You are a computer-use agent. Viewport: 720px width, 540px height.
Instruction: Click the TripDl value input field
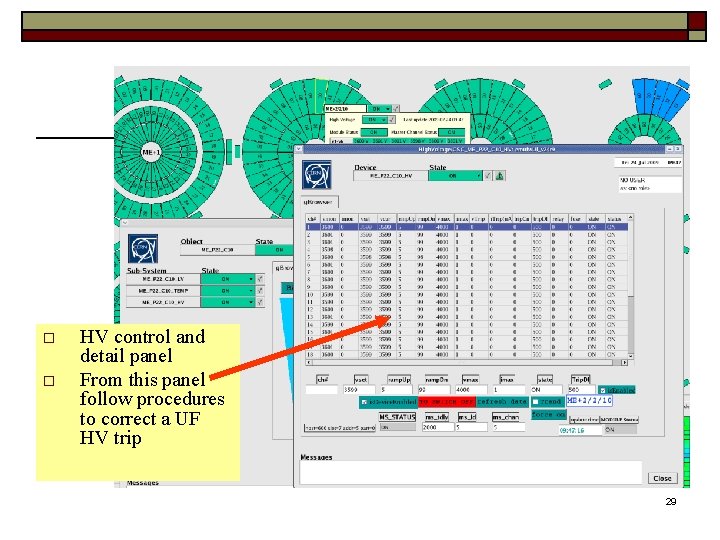581,389
